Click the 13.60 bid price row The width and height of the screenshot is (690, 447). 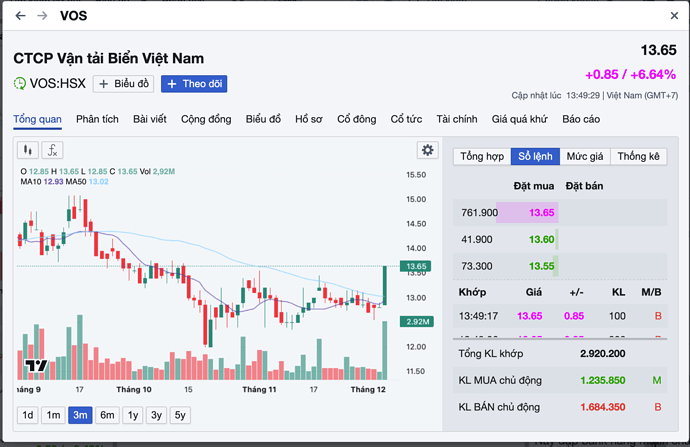click(x=542, y=239)
